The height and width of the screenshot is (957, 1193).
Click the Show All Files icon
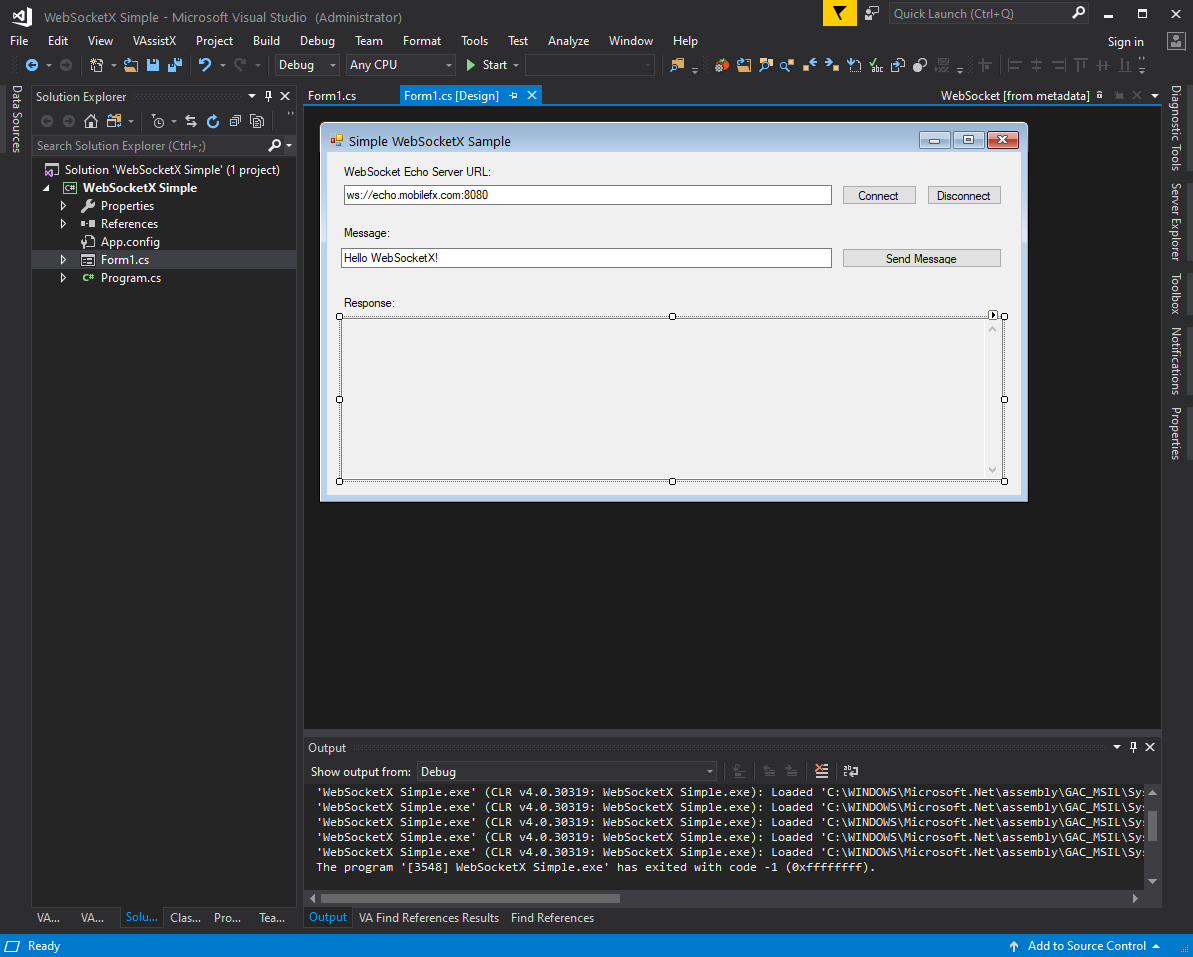257,121
